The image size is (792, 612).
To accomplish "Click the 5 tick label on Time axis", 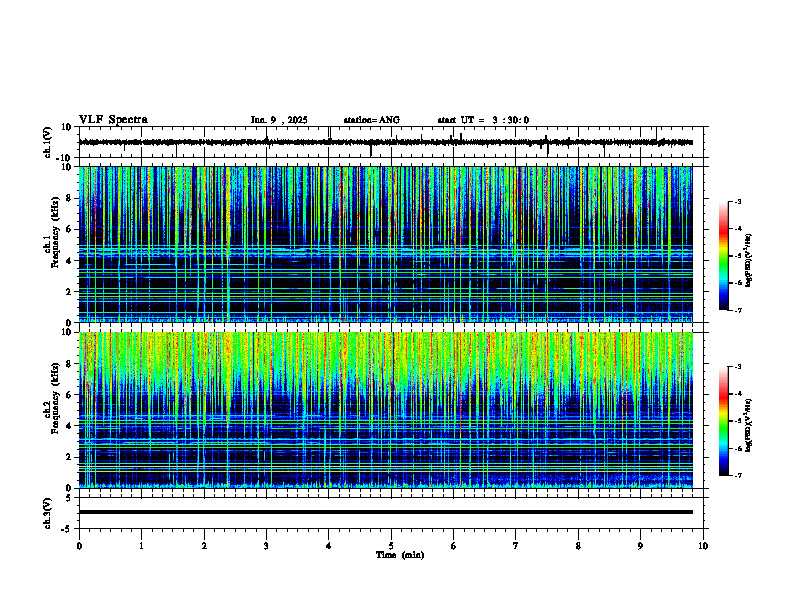I will (x=391, y=546).
